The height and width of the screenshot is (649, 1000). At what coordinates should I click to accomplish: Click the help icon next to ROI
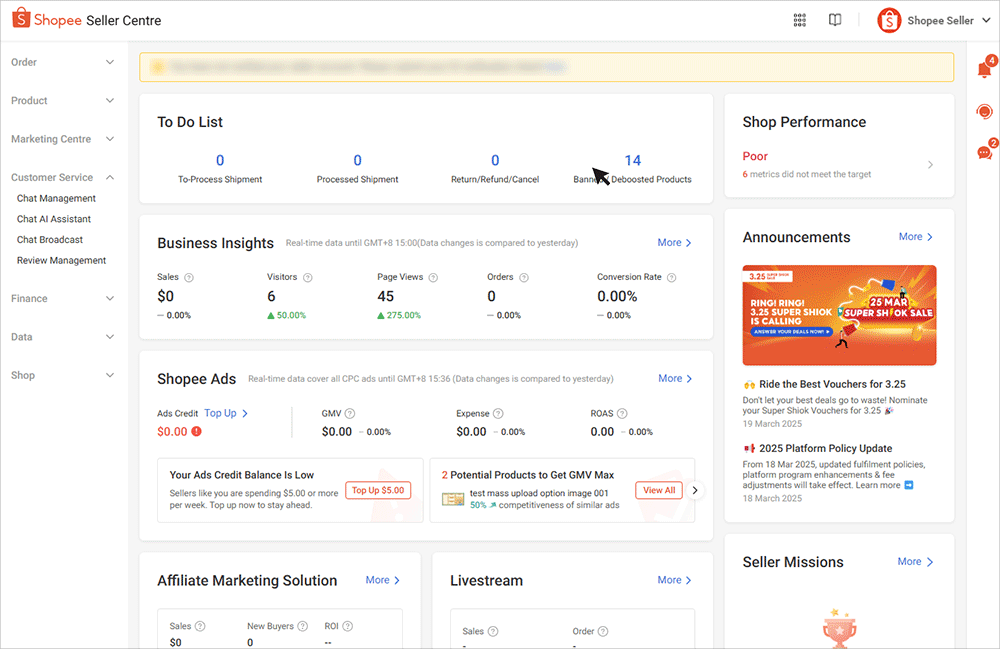click(x=348, y=626)
